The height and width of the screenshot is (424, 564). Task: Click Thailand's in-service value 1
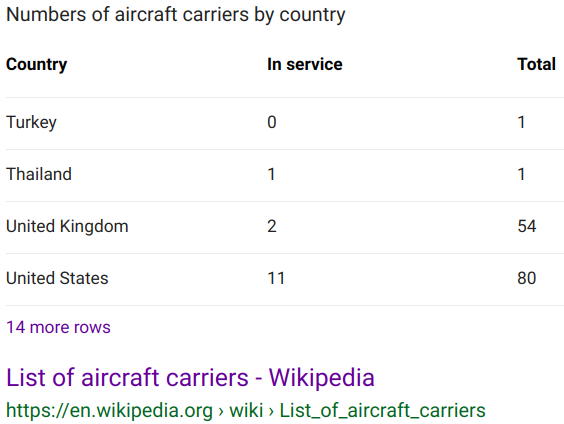272,174
